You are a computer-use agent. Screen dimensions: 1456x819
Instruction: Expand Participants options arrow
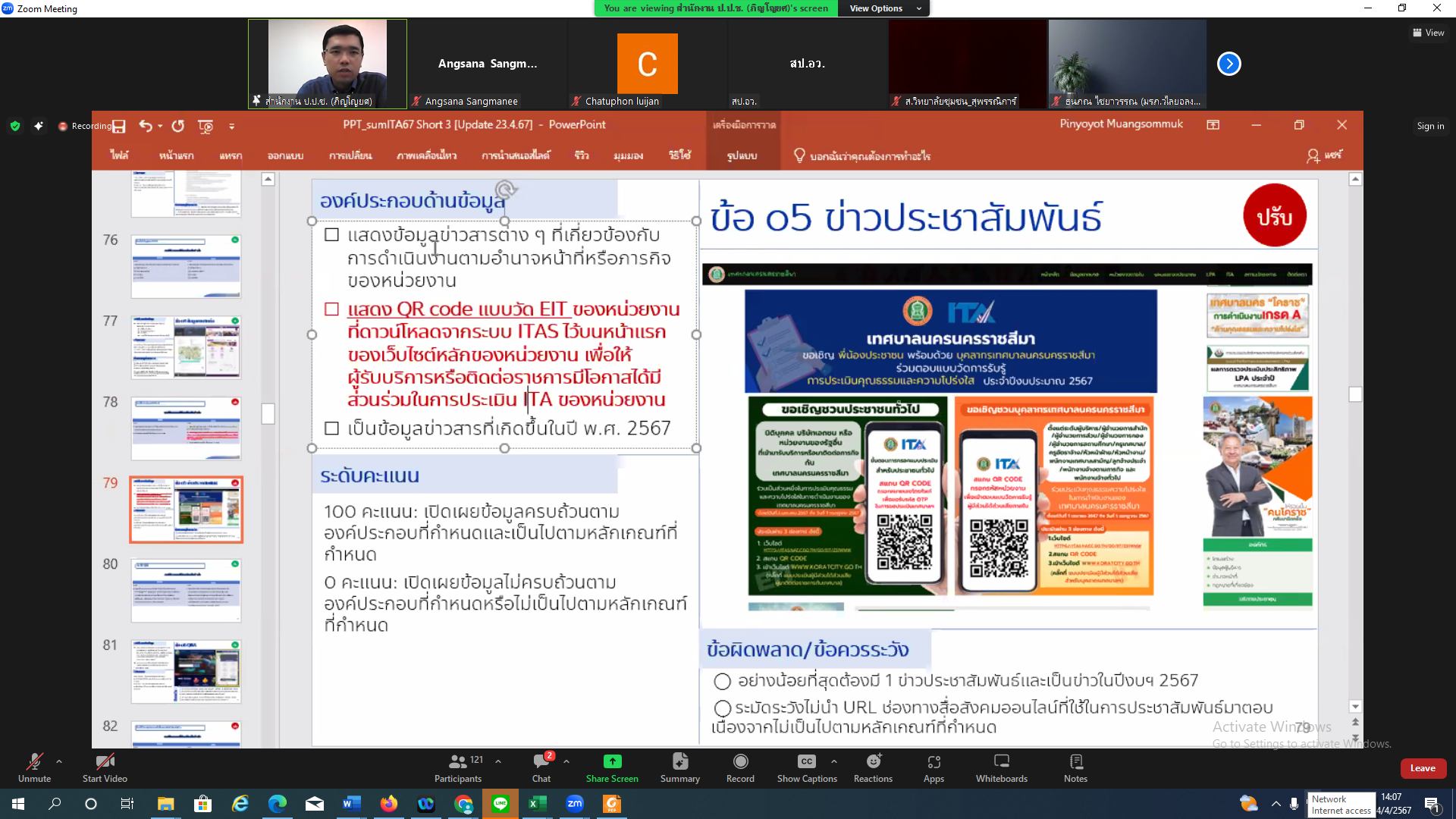[498, 761]
